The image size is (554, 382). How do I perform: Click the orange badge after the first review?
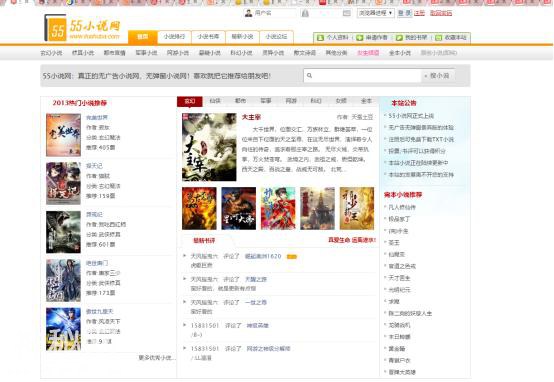pos(291,257)
